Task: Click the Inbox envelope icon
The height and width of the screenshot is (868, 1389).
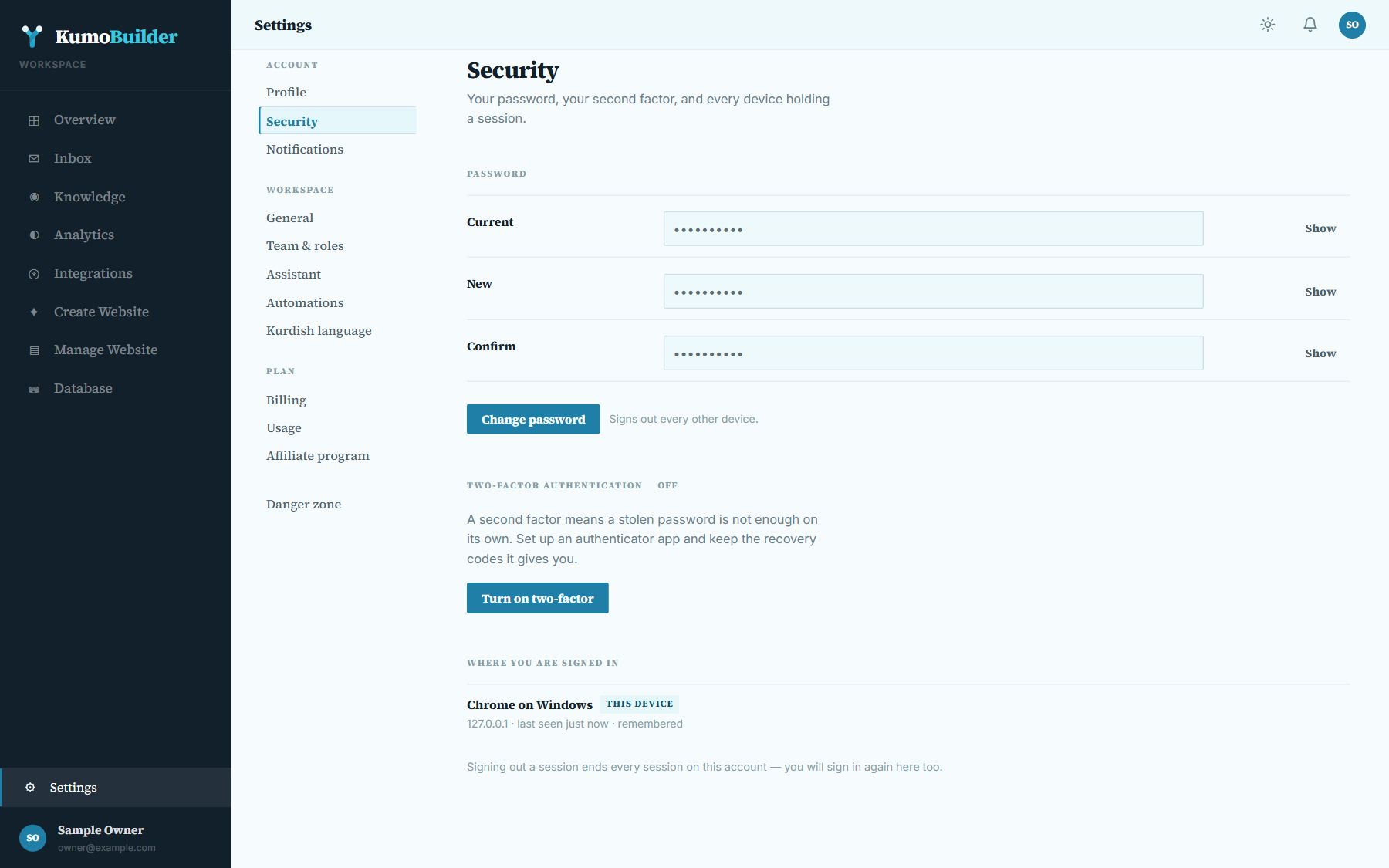Action: [34, 159]
